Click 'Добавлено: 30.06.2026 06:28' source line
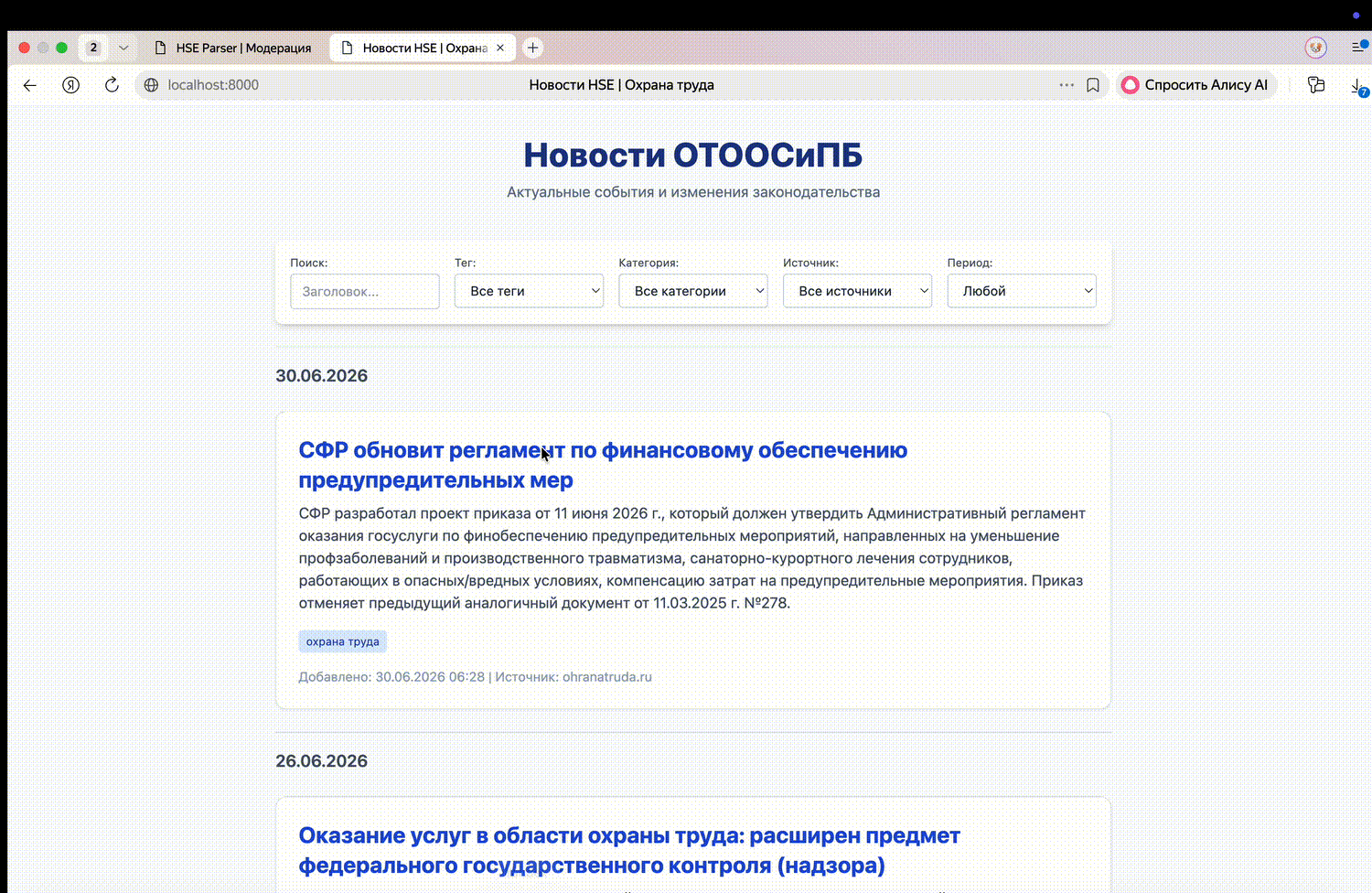The height and width of the screenshot is (893, 1372). pyautogui.click(x=475, y=677)
